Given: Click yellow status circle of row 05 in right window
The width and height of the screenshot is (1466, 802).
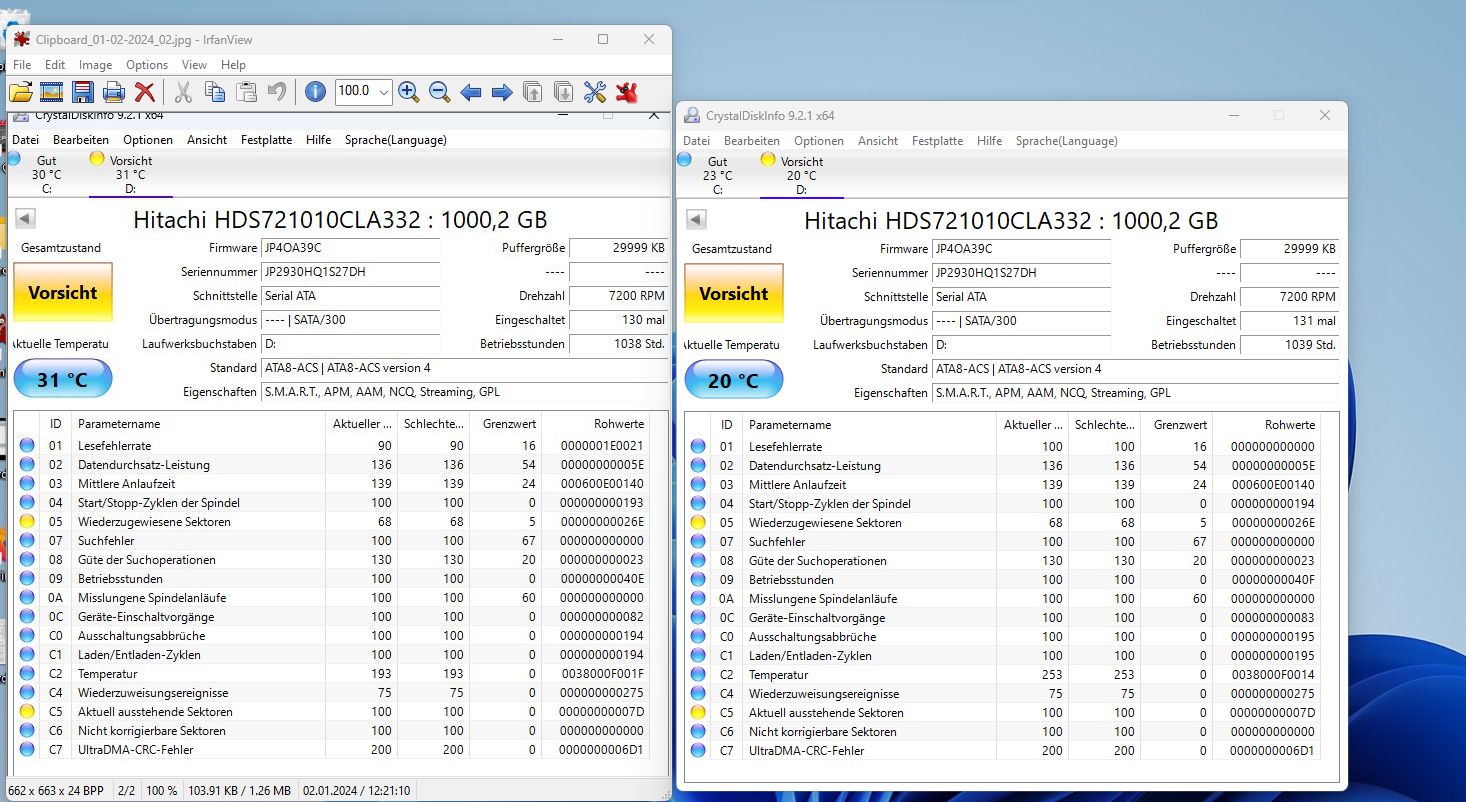Looking at the screenshot, I should coord(698,523).
